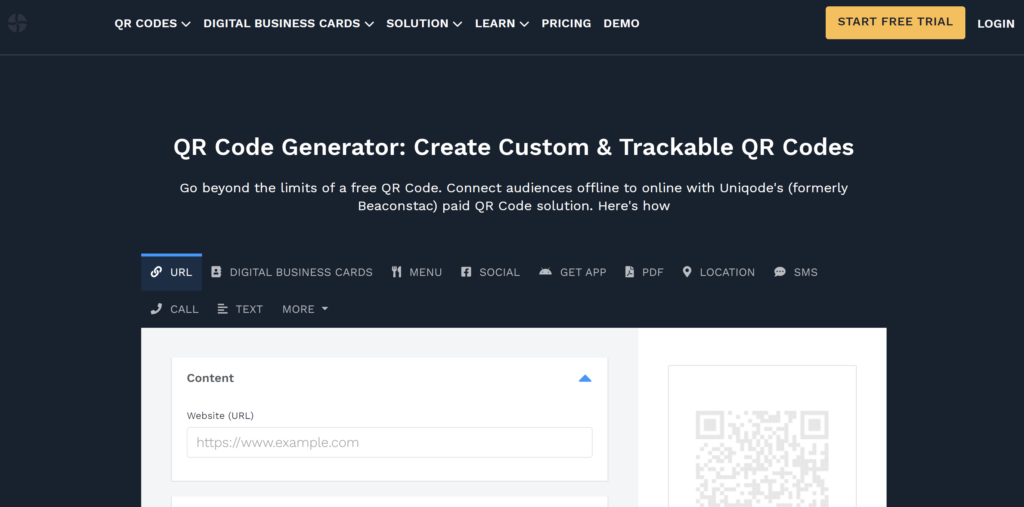1024x507 pixels.
Task: Open the More QR types dropdown
Action: point(305,309)
